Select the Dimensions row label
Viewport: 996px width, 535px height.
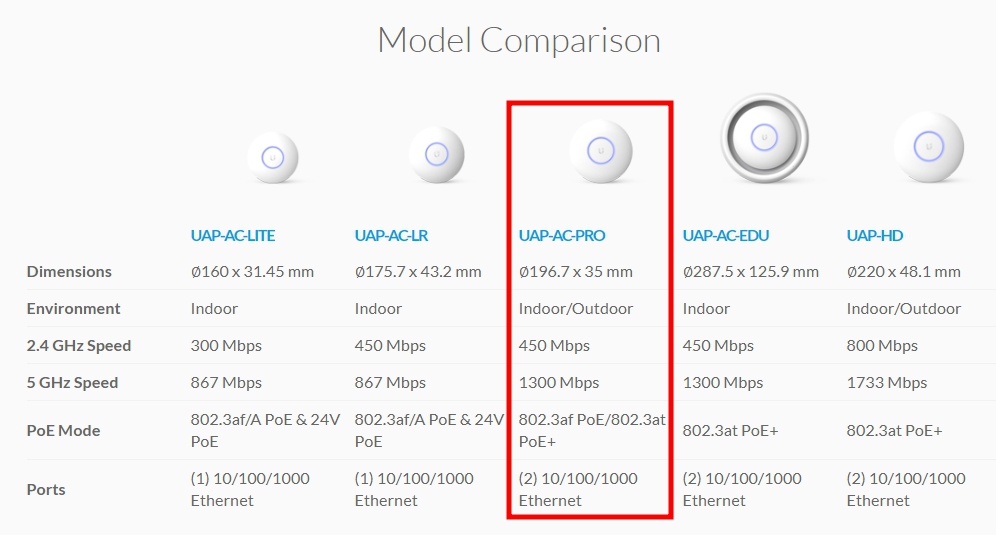coord(69,272)
